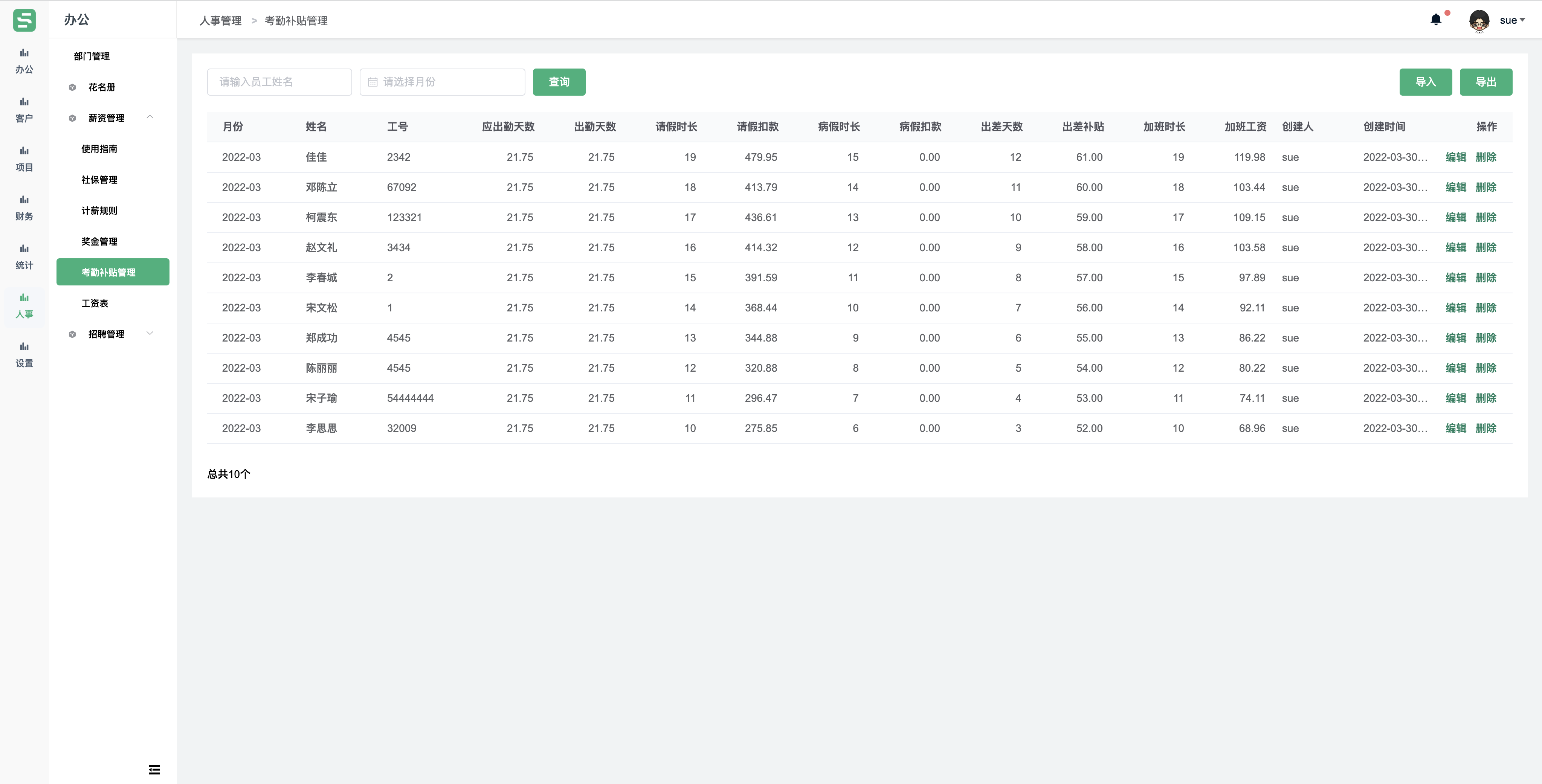Edit the record for 李春城
This screenshot has height=784, width=1542.
click(x=1456, y=278)
